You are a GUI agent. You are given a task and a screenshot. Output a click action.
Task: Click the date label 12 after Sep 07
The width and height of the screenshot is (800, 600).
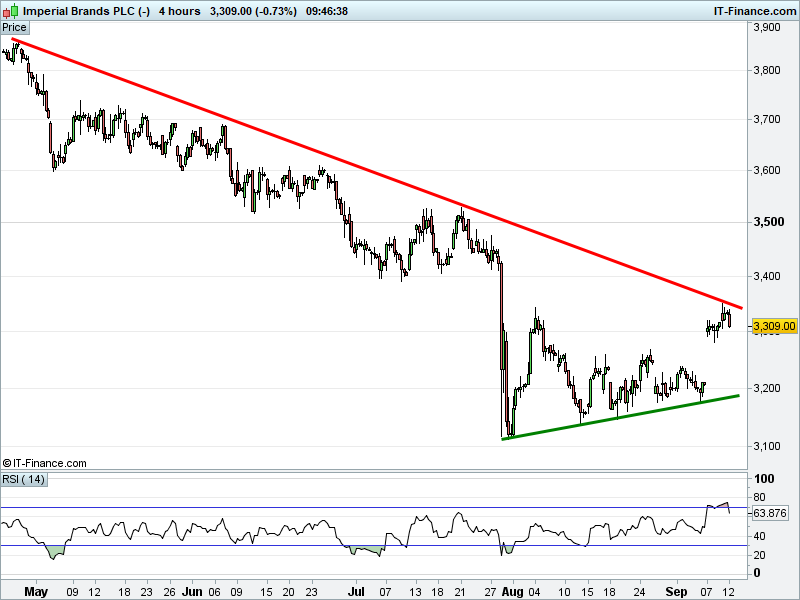(x=729, y=592)
